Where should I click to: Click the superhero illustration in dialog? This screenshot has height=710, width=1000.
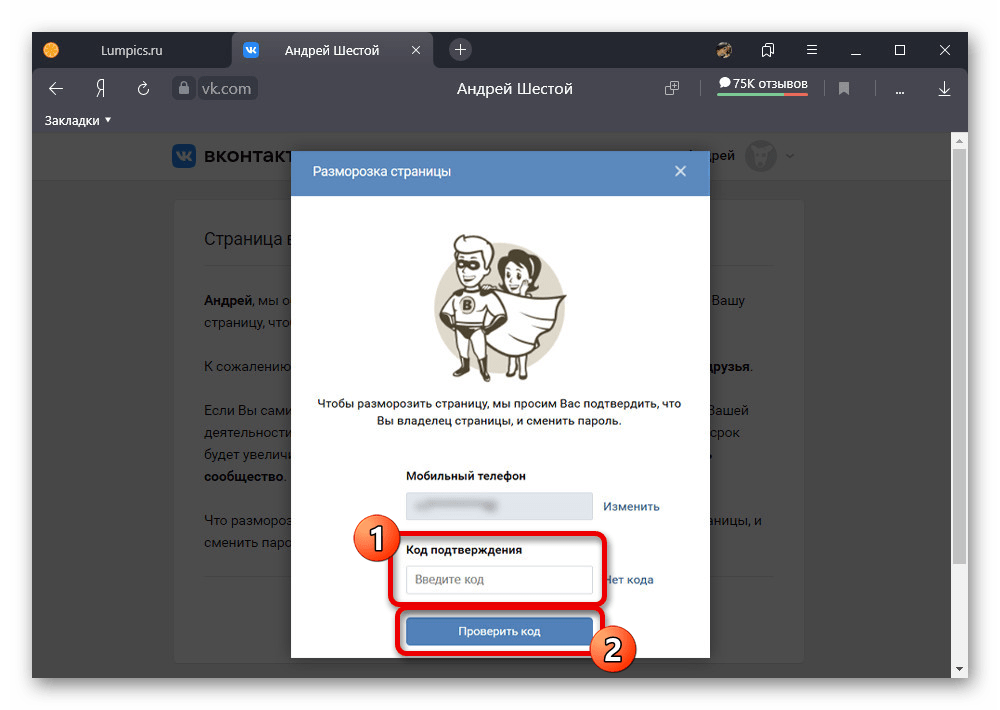point(499,307)
